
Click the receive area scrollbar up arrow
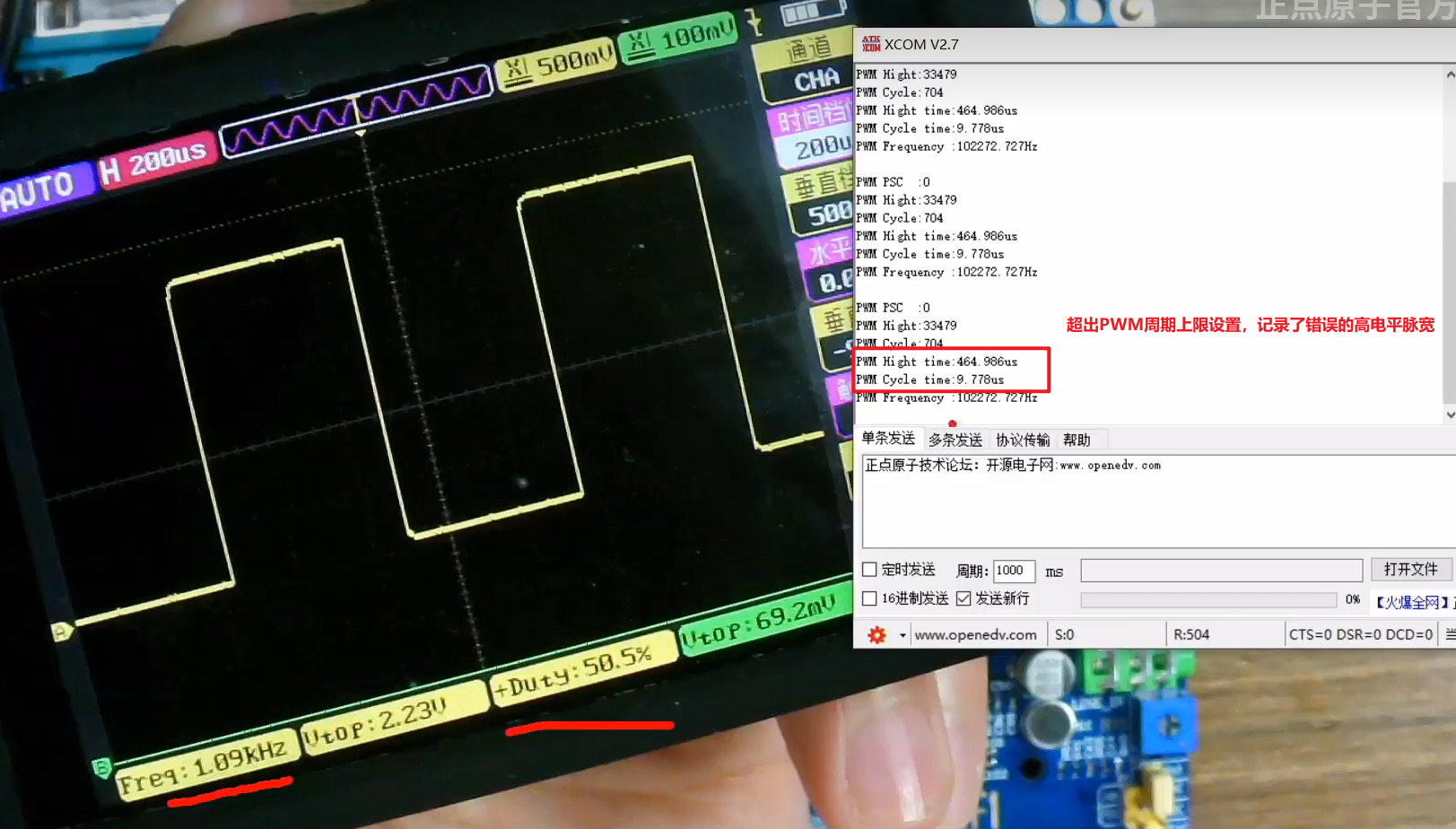pyautogui.click(x=1450, y=74)
